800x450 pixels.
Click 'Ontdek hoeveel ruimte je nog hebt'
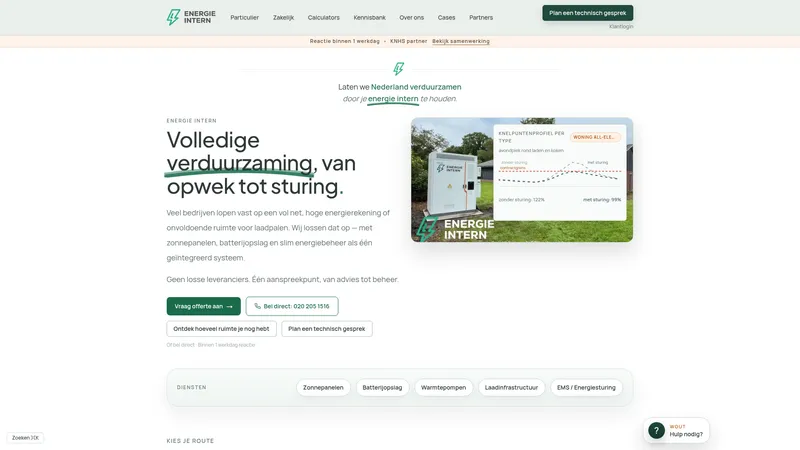coord(221,329)
